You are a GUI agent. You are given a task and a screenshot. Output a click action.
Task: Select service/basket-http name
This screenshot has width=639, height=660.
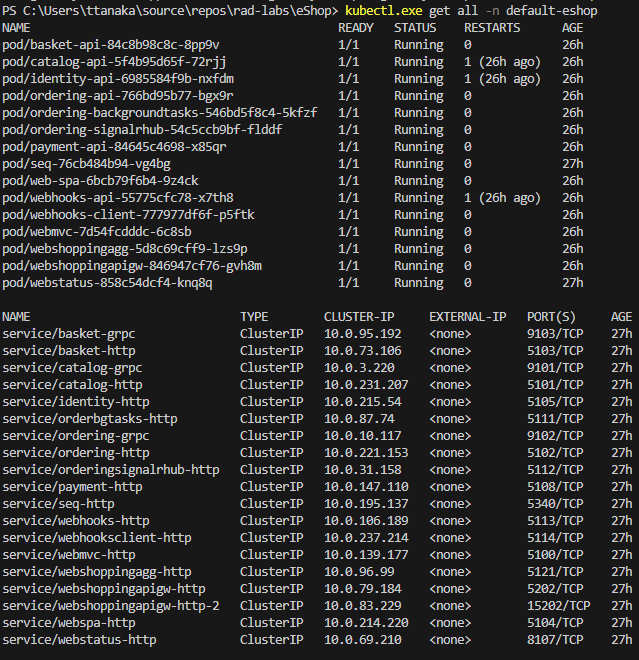[x=69, y=351]
